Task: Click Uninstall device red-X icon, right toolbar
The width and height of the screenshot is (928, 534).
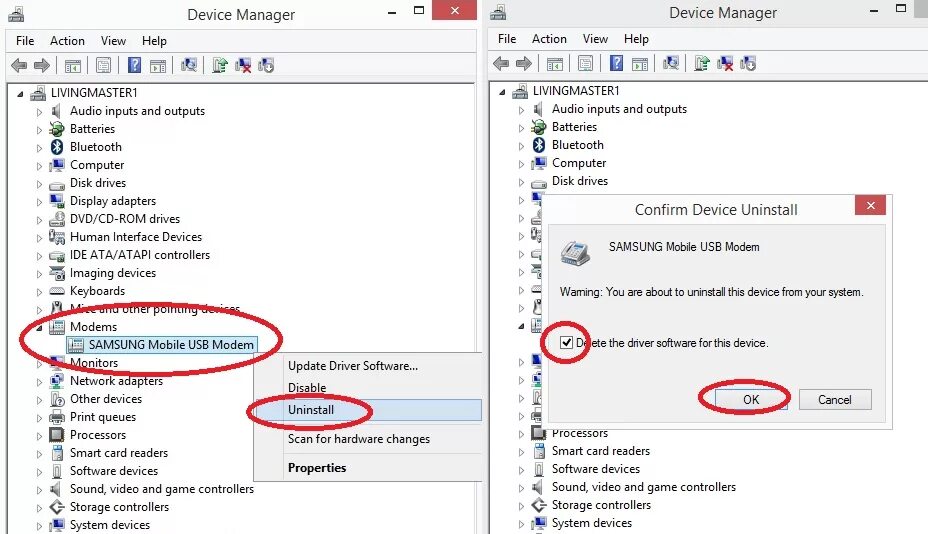Action: pos(724,63)
